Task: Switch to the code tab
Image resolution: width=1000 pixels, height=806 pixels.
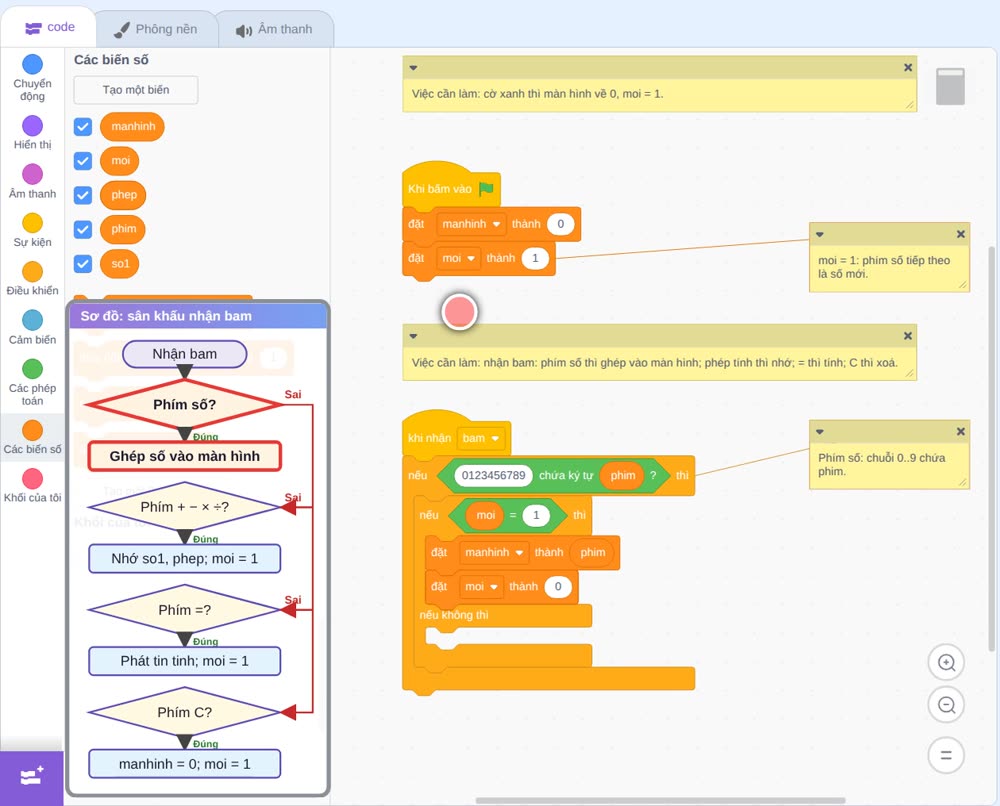Action: (x=49, y=27)
